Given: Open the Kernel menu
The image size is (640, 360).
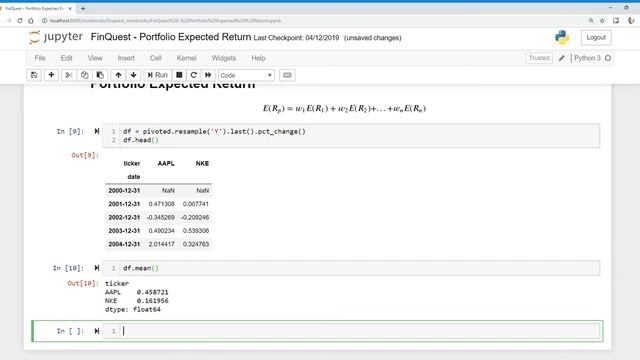Looking at the screenshot, I should click(x=186, y=58).
